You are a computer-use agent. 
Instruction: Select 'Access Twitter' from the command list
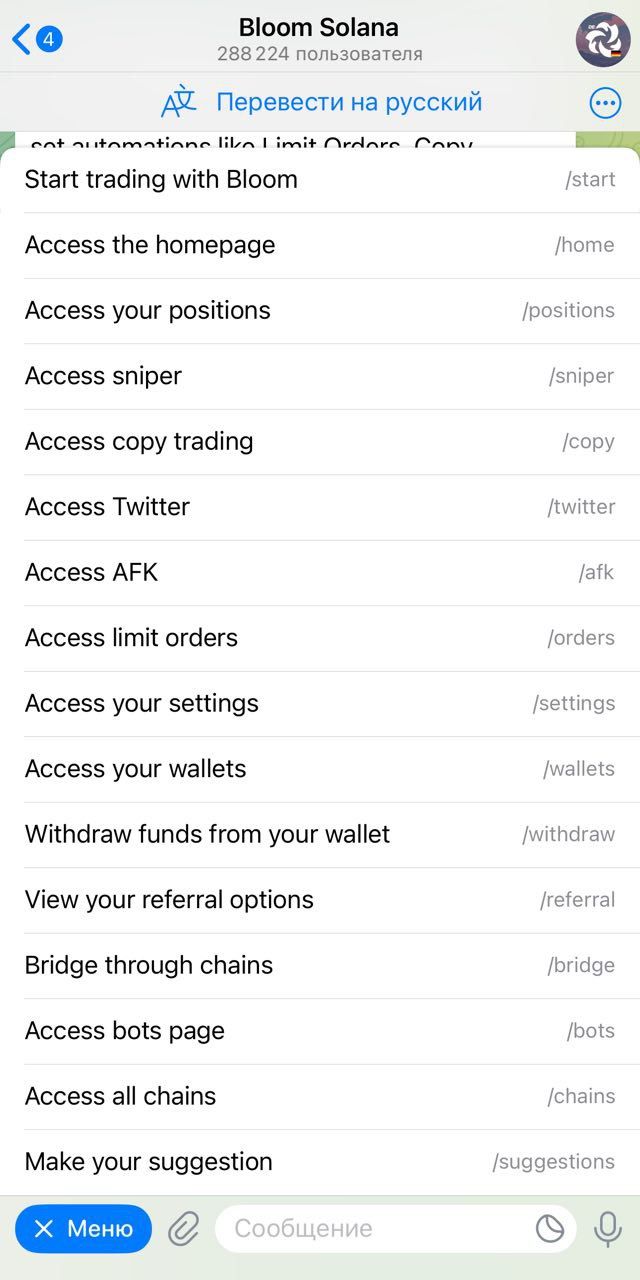pos(320,506)
